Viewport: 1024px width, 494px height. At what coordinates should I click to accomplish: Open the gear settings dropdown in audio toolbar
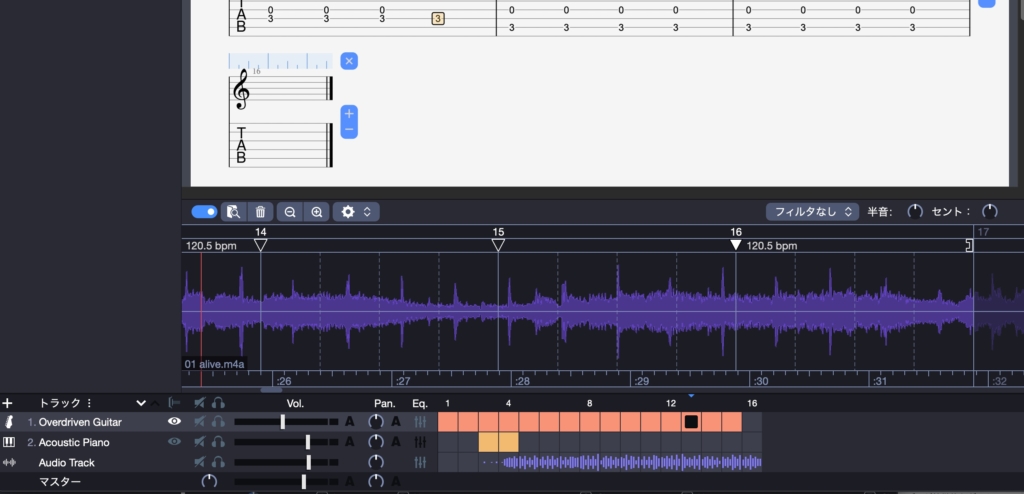357,212
